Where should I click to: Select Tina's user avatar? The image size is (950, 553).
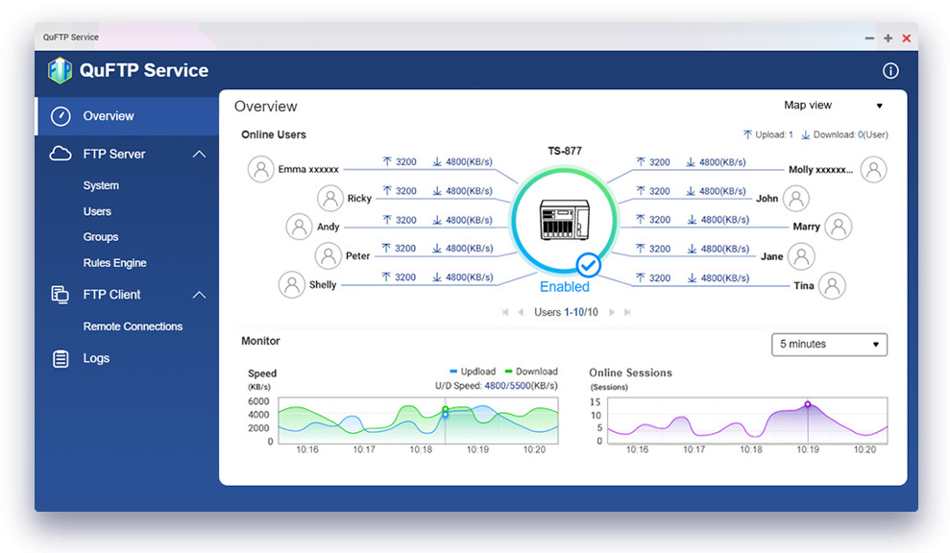(832, 285)
